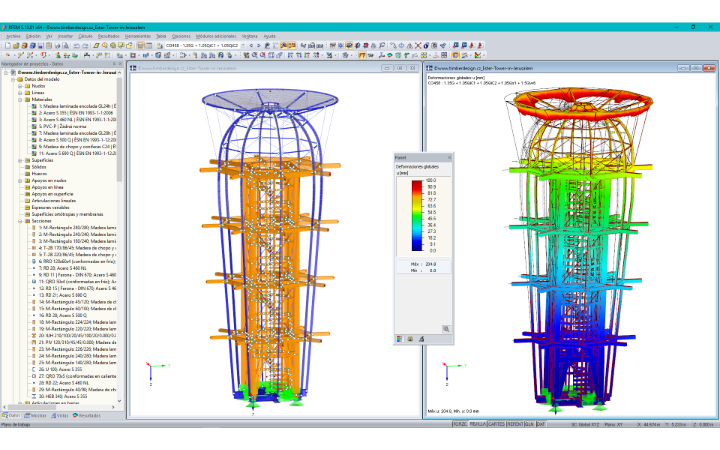
Task: Open the Ventana menu
Action: [250, 36]
